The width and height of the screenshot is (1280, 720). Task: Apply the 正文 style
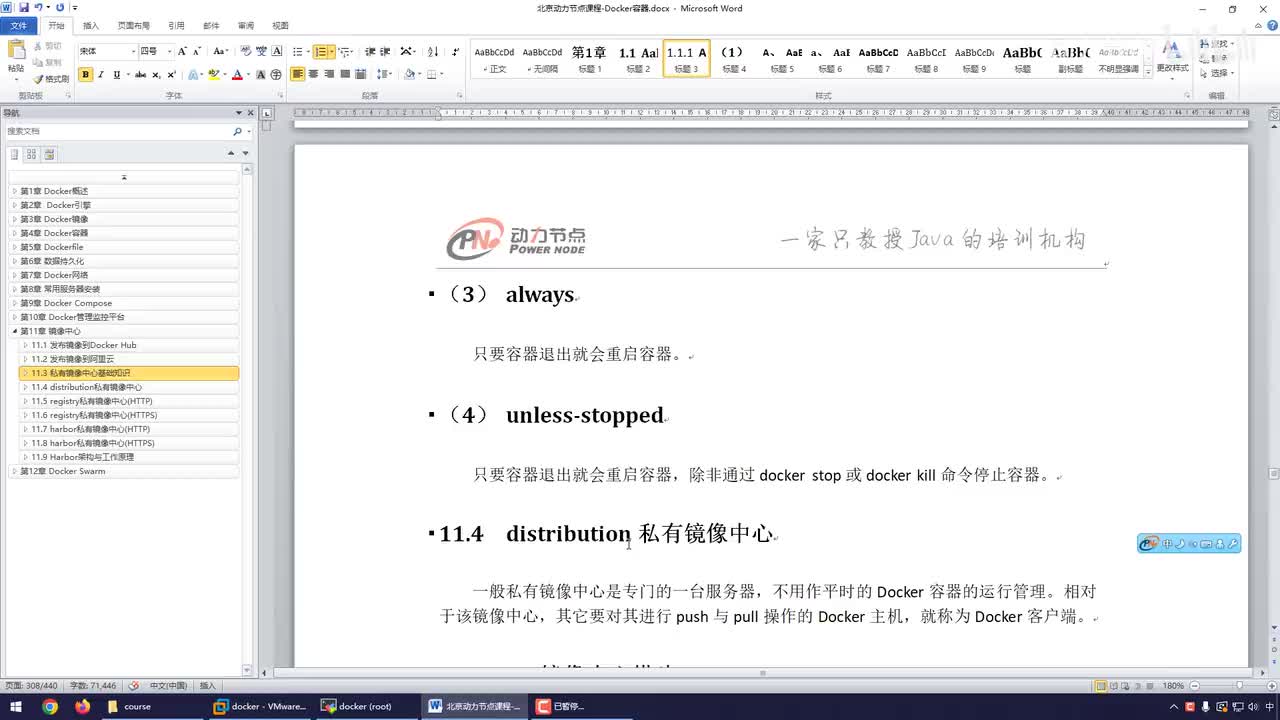point(495,58)
